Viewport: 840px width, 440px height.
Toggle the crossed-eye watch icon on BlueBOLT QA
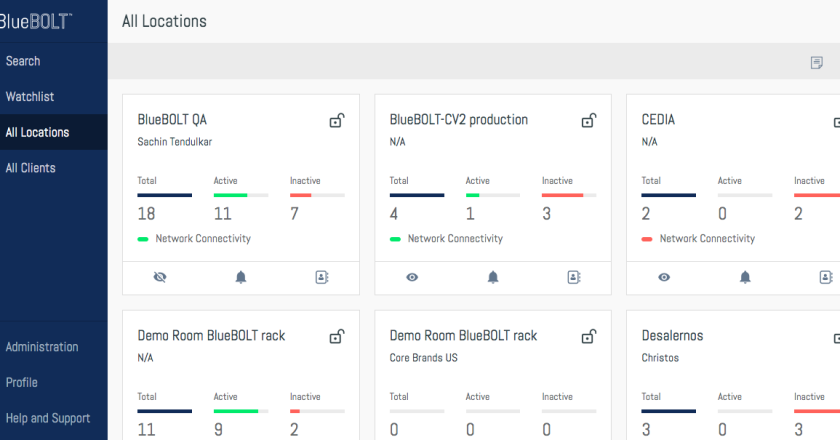pos(160,277)
